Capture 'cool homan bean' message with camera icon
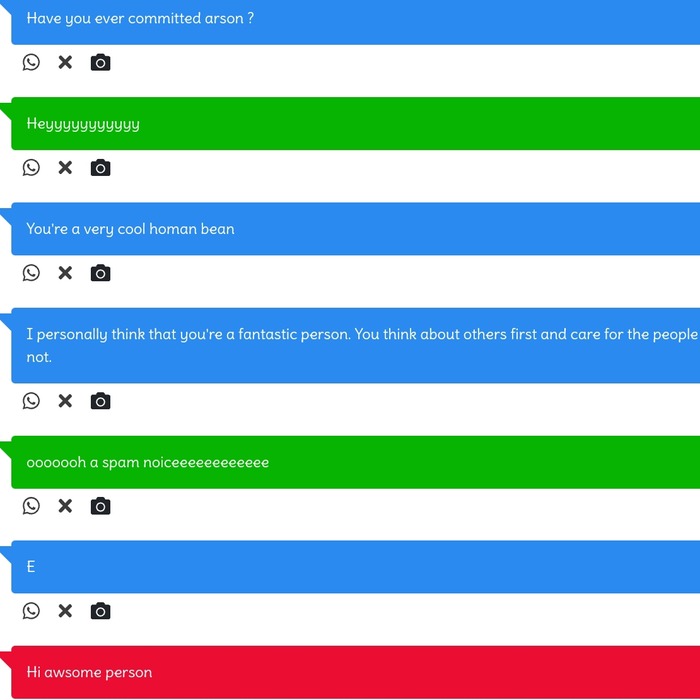This screenshot has height=700, width=700. click(100, 273)
